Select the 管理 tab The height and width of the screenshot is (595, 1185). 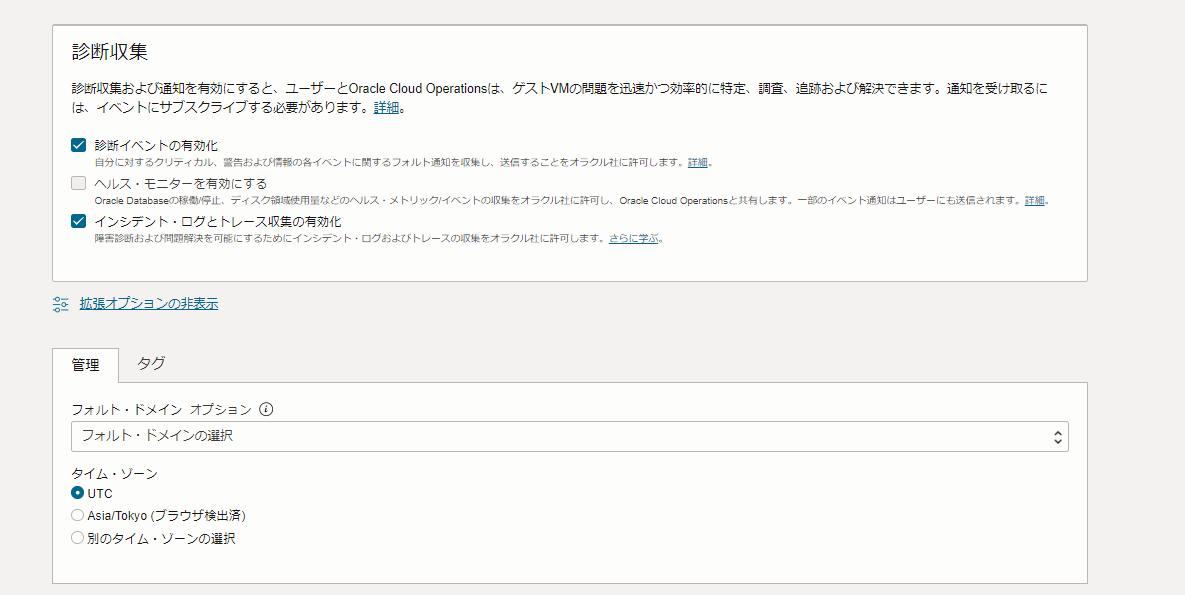pyautogui.click(x=85, y=365)
